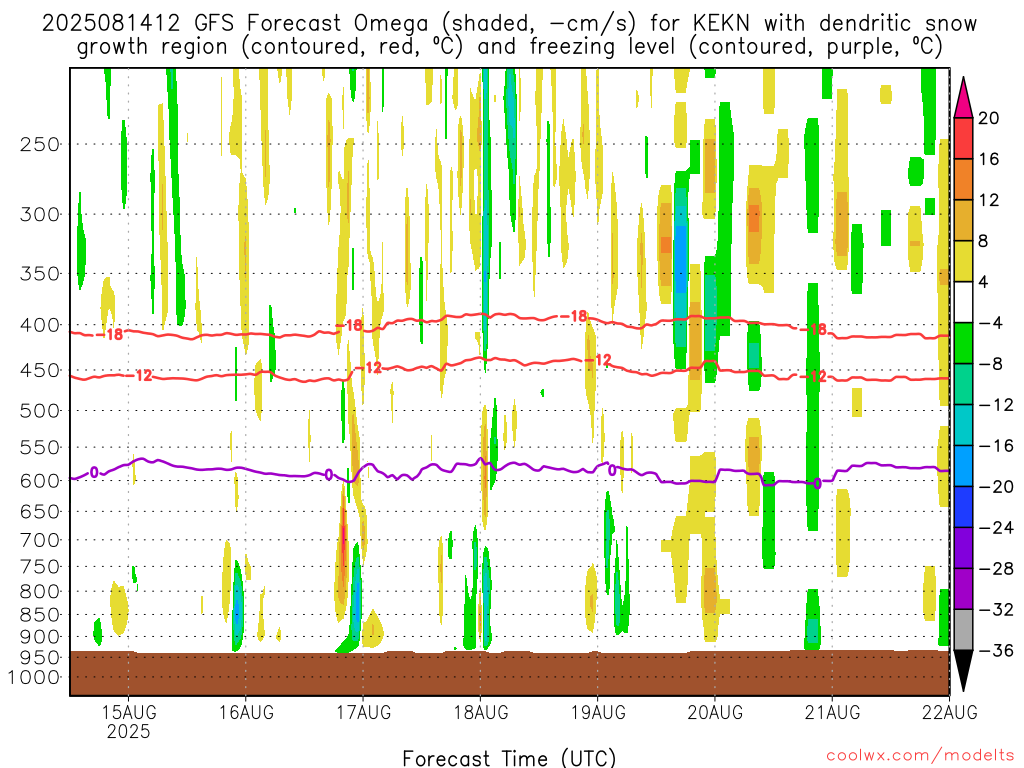
Task: Click the 750 pressure level label
Action: pos(39,567)
